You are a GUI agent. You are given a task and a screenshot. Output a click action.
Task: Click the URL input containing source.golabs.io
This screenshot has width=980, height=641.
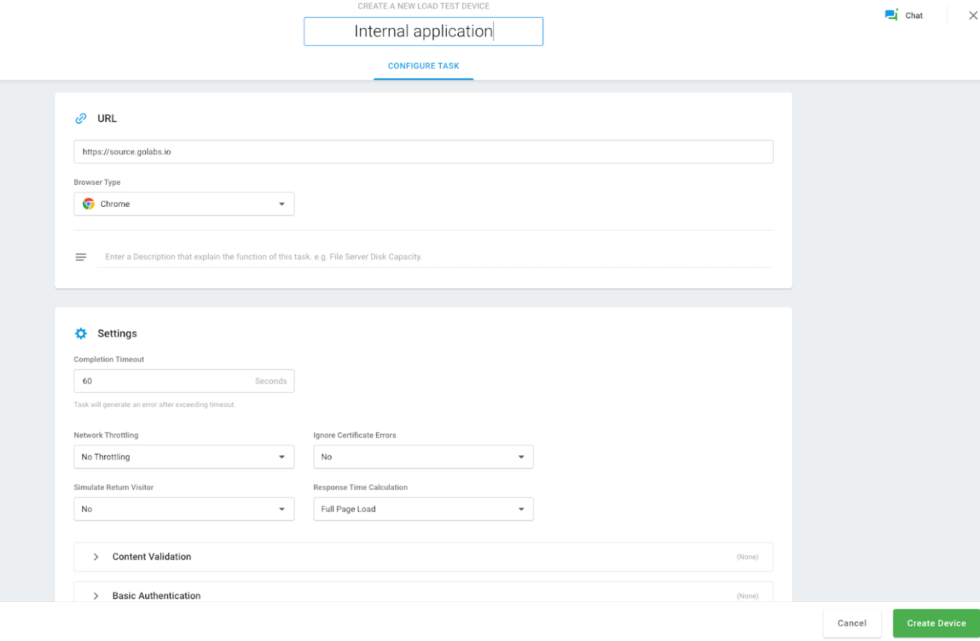tap(423, 151)
